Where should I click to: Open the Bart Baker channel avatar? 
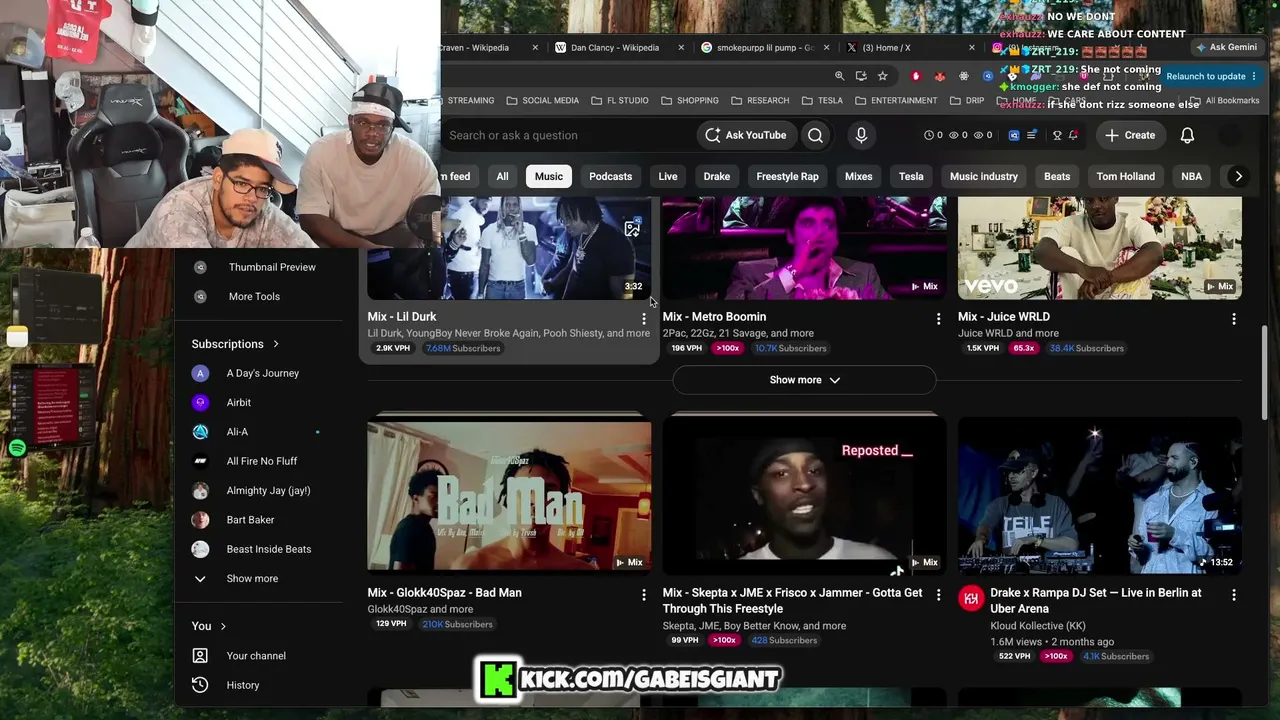click(x=200, y=520)
